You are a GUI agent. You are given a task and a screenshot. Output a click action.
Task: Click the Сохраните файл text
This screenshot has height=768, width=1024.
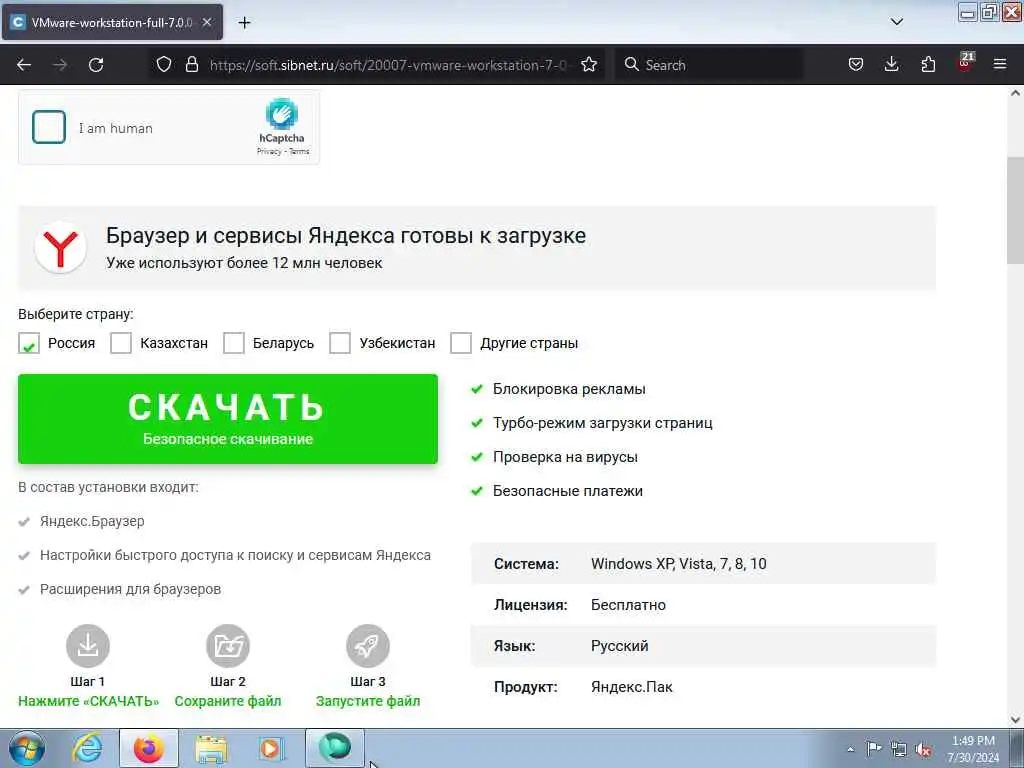pos(228,701)
